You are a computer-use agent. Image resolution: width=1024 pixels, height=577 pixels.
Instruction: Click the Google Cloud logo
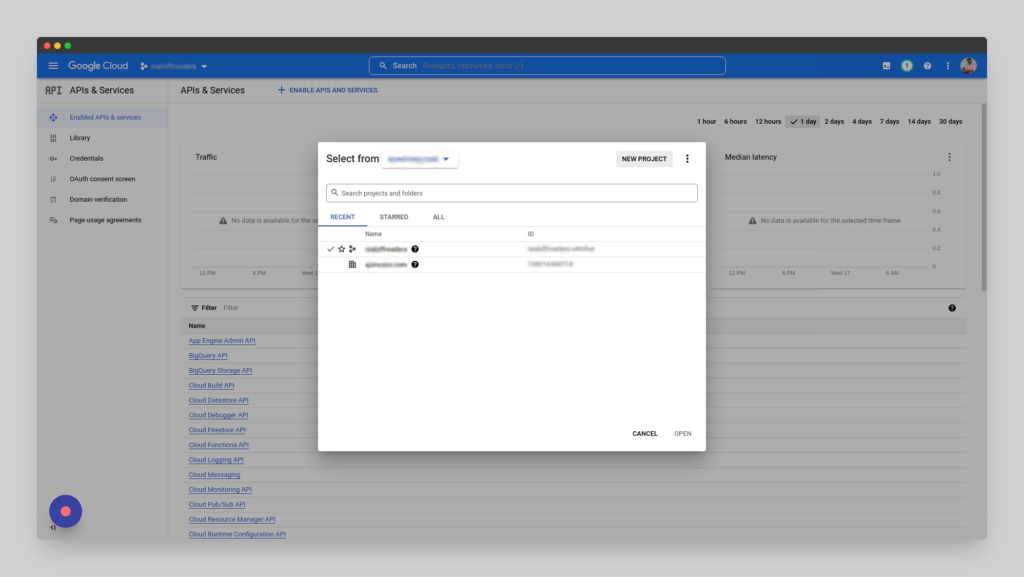tap(98, 66)
